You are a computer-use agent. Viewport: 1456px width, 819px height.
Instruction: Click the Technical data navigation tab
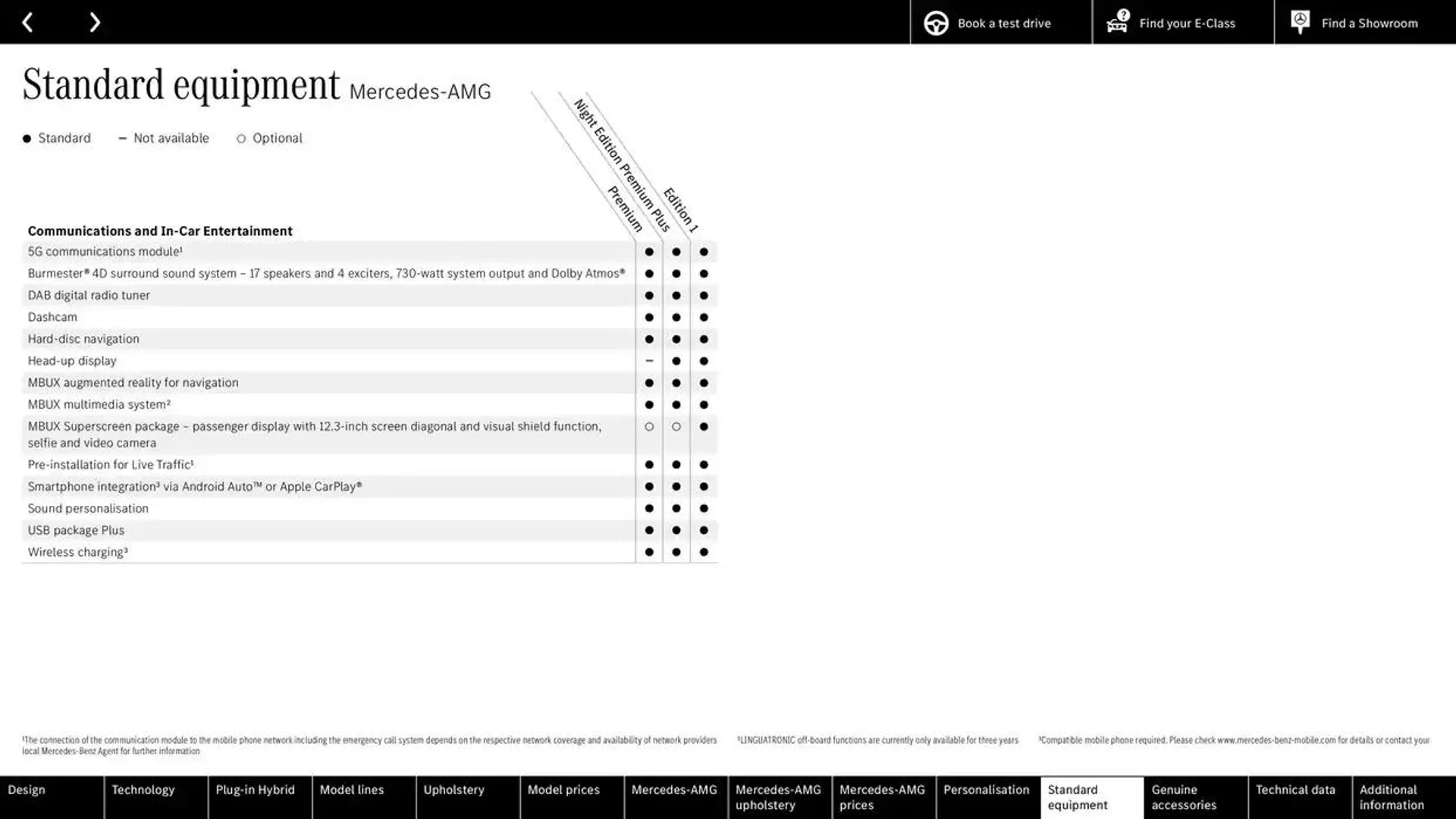tap(1295, 789)
